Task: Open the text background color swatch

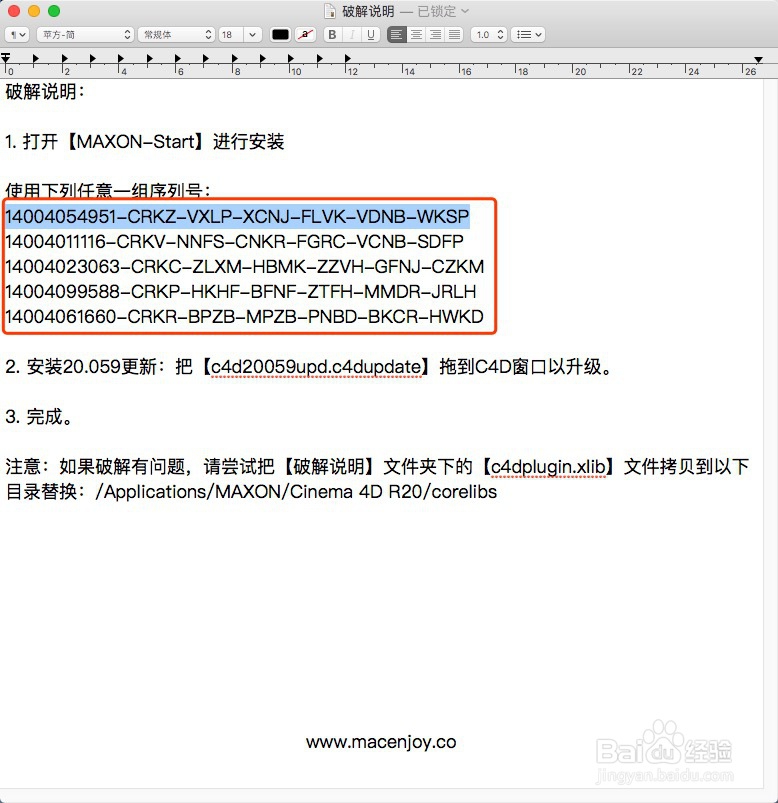Action: click(305, 34)
